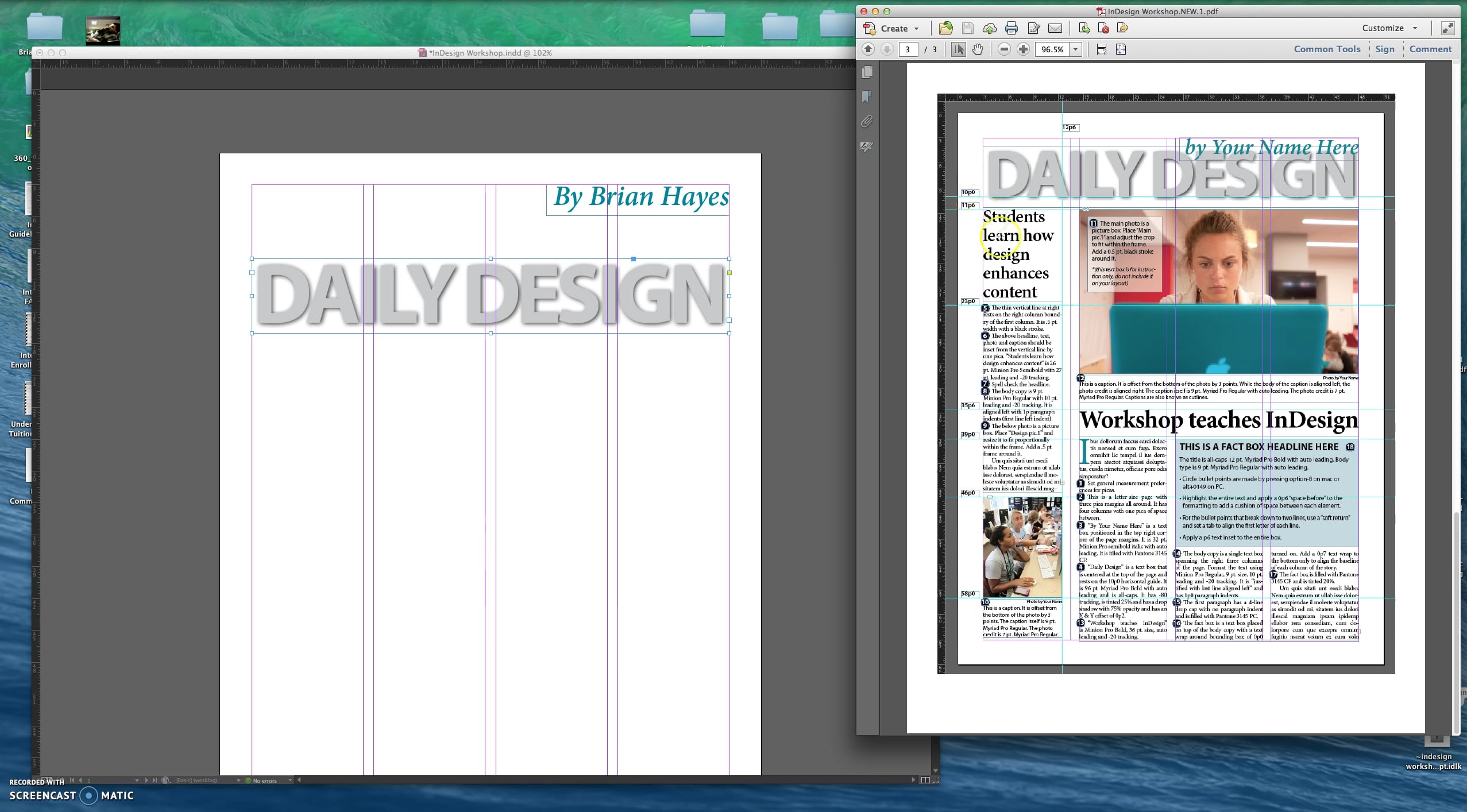Screen dimensions: 1467x812
Task: Open the Attachments paperclip panel
Action: (866, 122)
